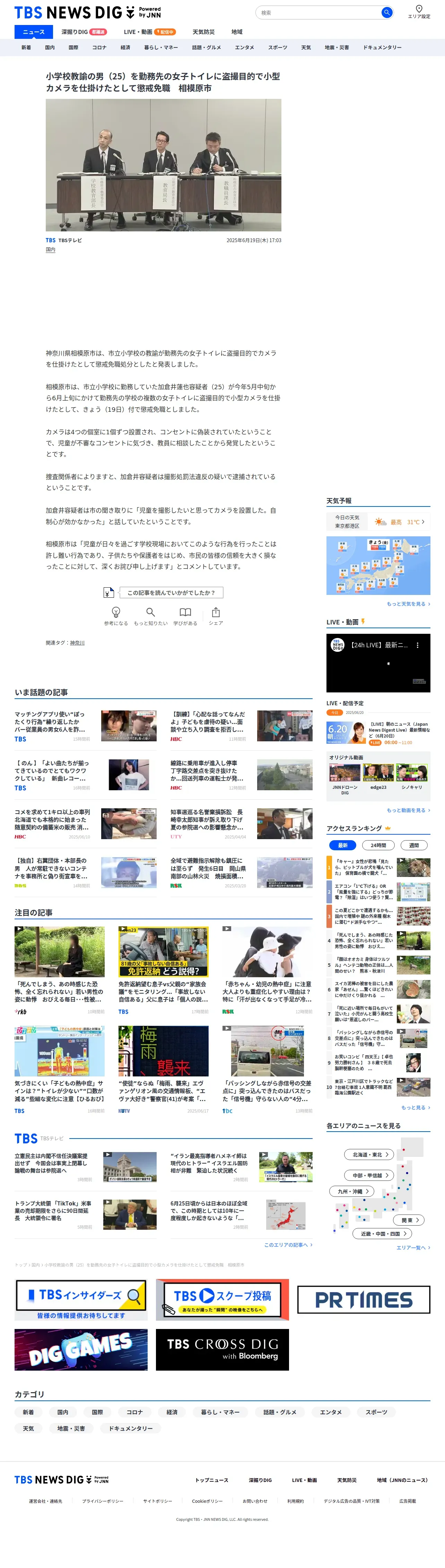Open the もっと天気を見る link
This screenshot has width=445, height=1568.
[x=408, y=604]
